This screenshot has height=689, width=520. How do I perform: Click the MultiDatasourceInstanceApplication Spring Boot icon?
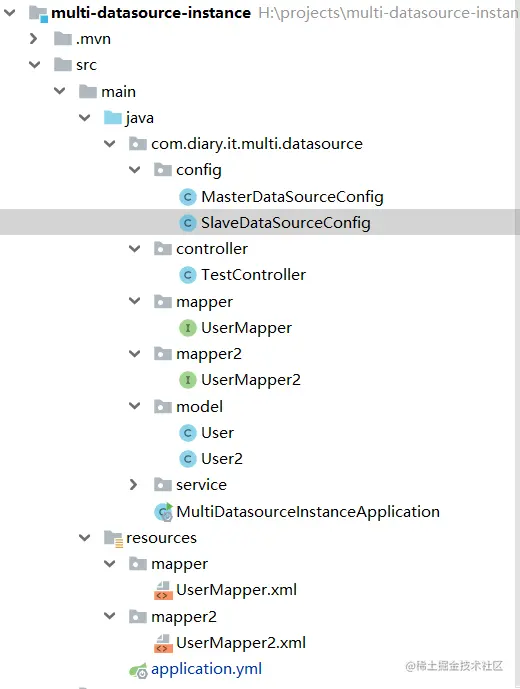[164, 512]
